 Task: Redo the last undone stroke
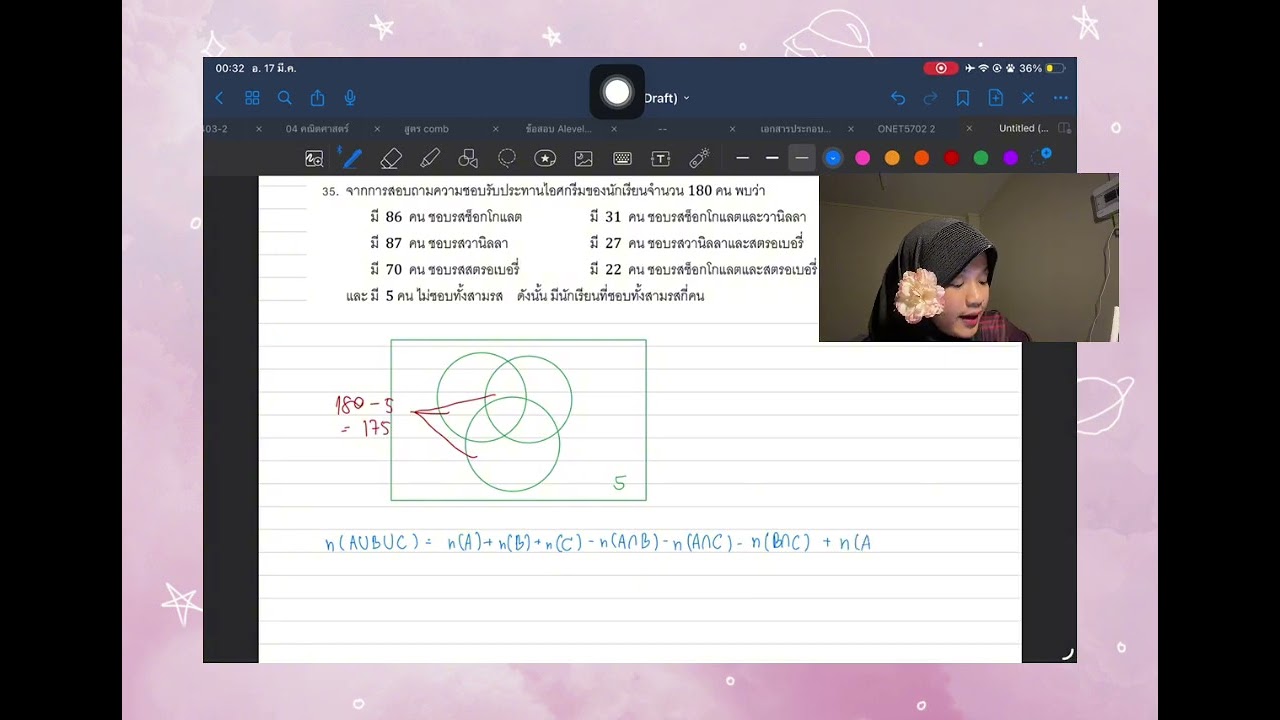pos(930,98)
